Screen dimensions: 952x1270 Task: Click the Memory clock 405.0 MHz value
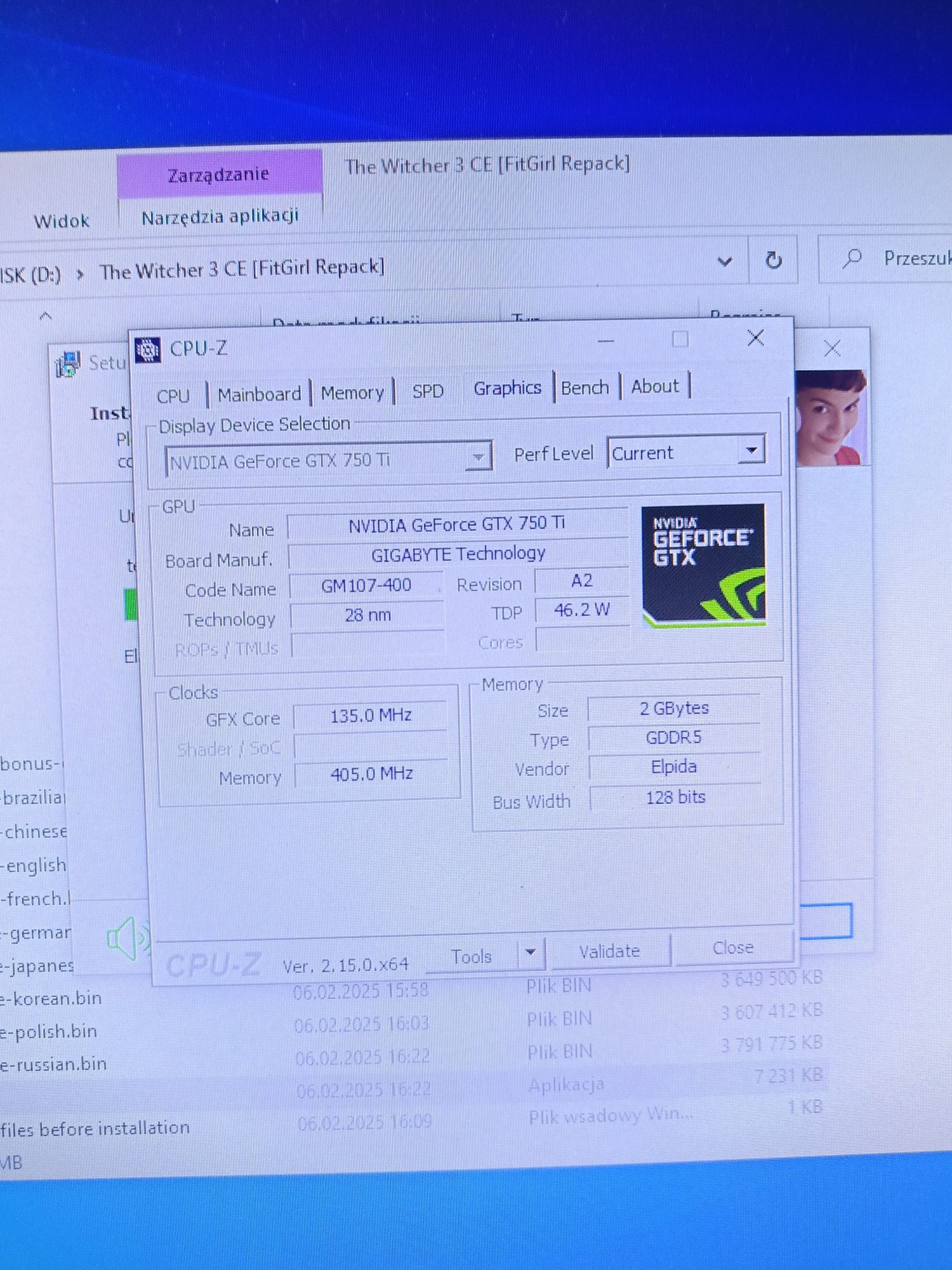(371, 773)
